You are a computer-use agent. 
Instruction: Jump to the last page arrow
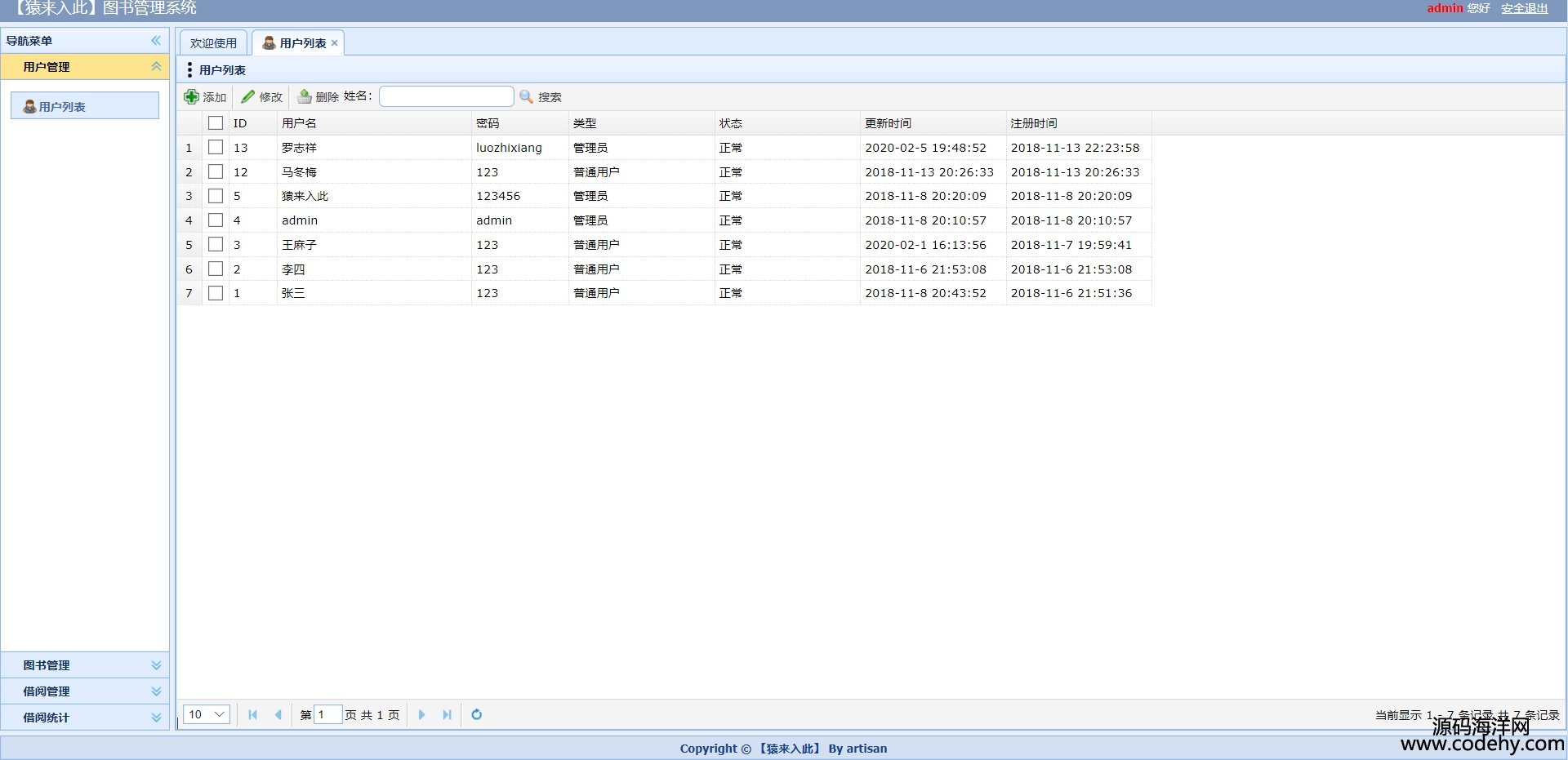point(447,715)
